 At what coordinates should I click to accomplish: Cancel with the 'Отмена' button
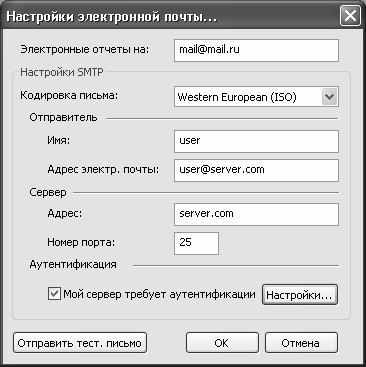(x=301, y=343)
